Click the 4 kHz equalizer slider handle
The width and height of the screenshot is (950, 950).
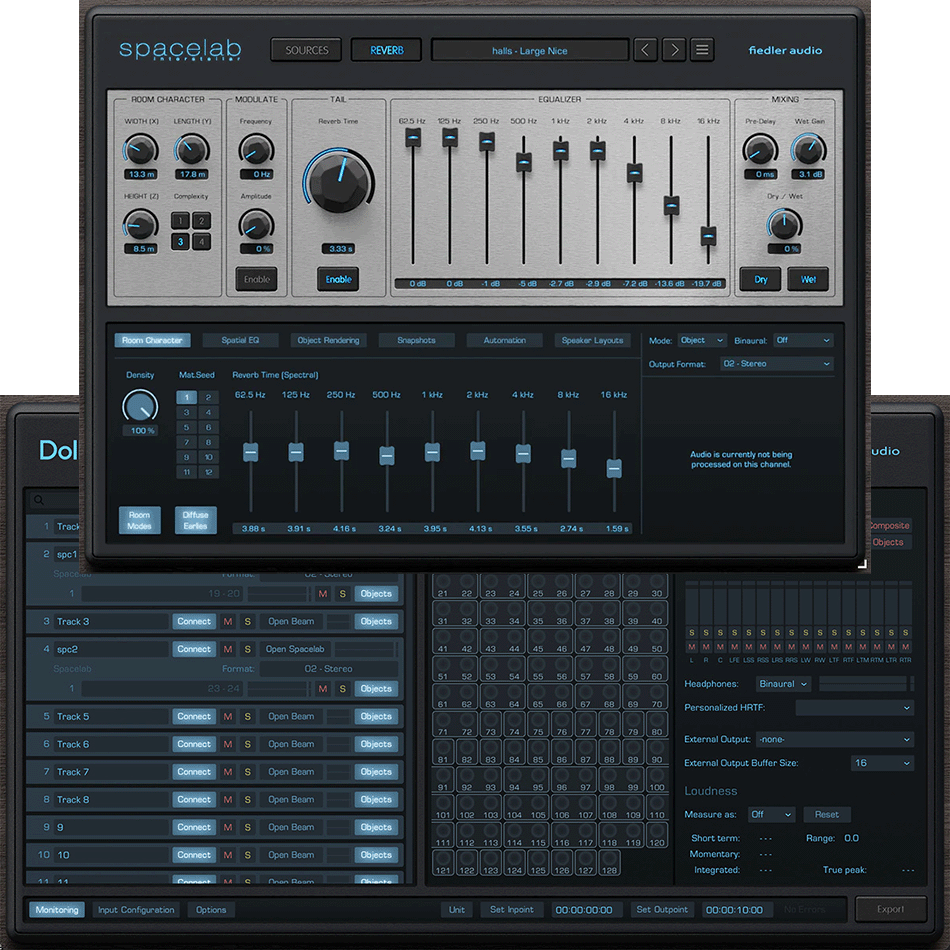coord(634,173)
